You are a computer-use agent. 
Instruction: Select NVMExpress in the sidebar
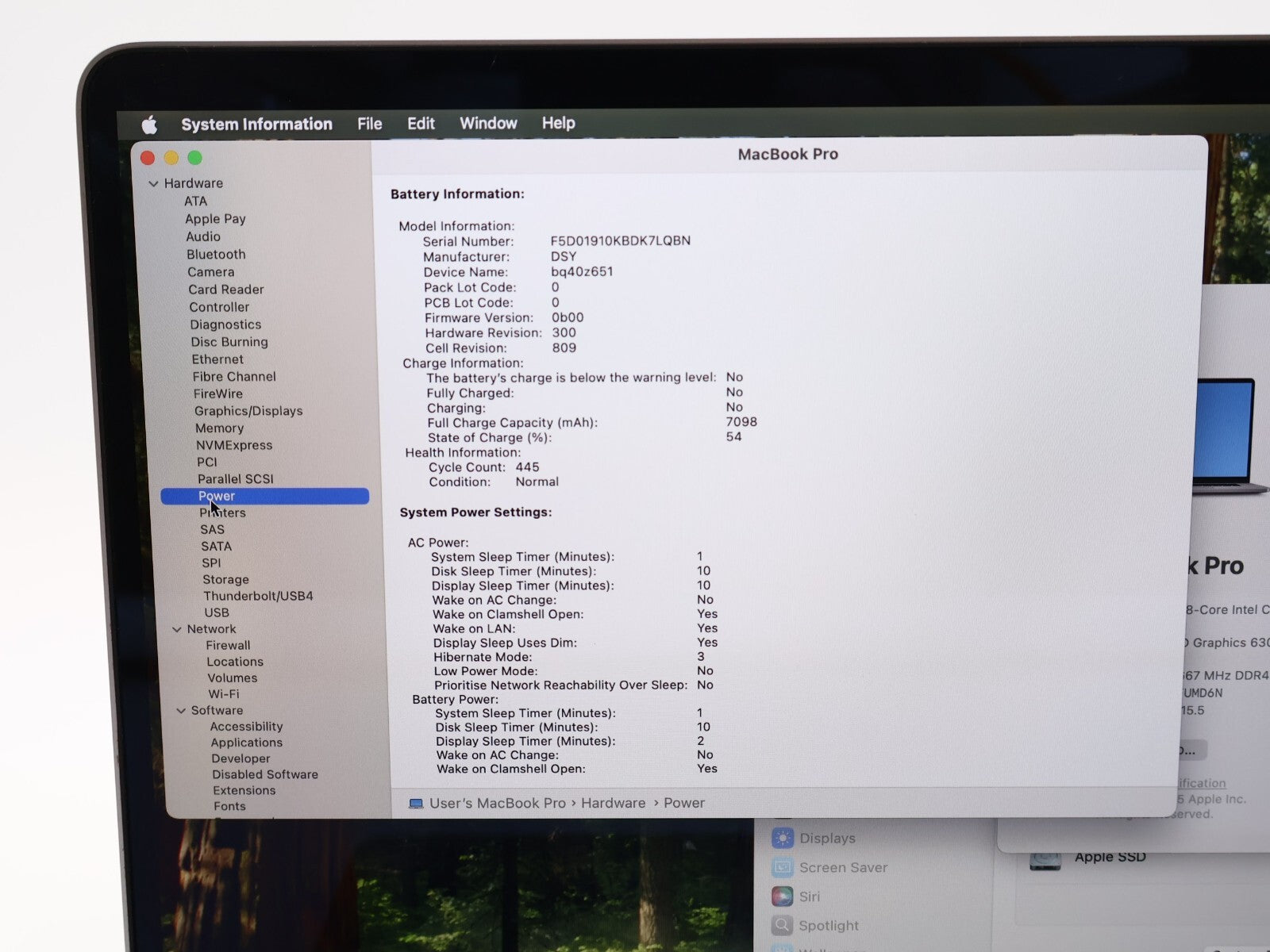tap(234, 445)
